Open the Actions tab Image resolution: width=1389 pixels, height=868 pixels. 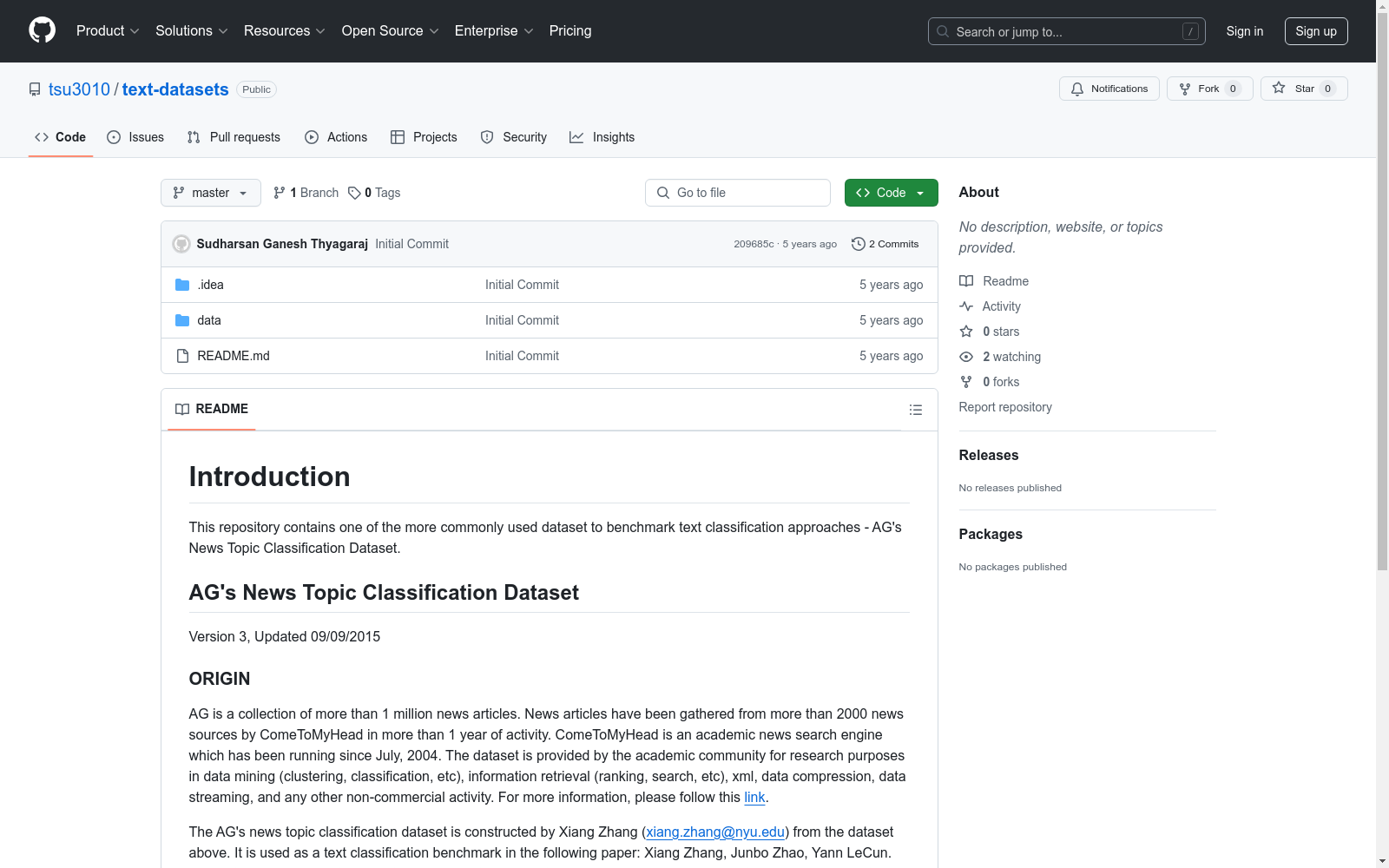point(336,137)
